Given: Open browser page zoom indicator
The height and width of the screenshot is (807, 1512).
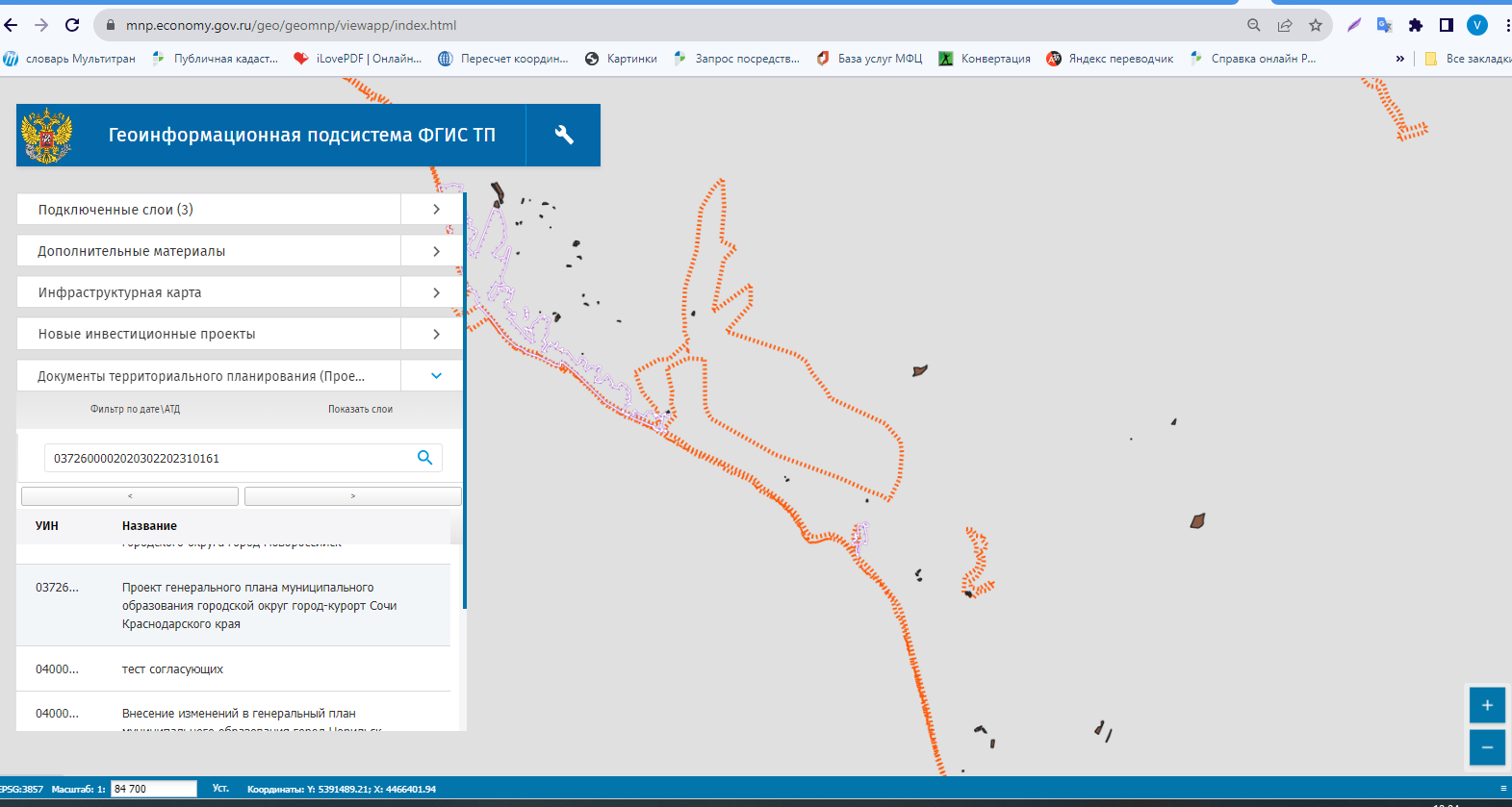Looking at the screenshot, I should 1253,25.
